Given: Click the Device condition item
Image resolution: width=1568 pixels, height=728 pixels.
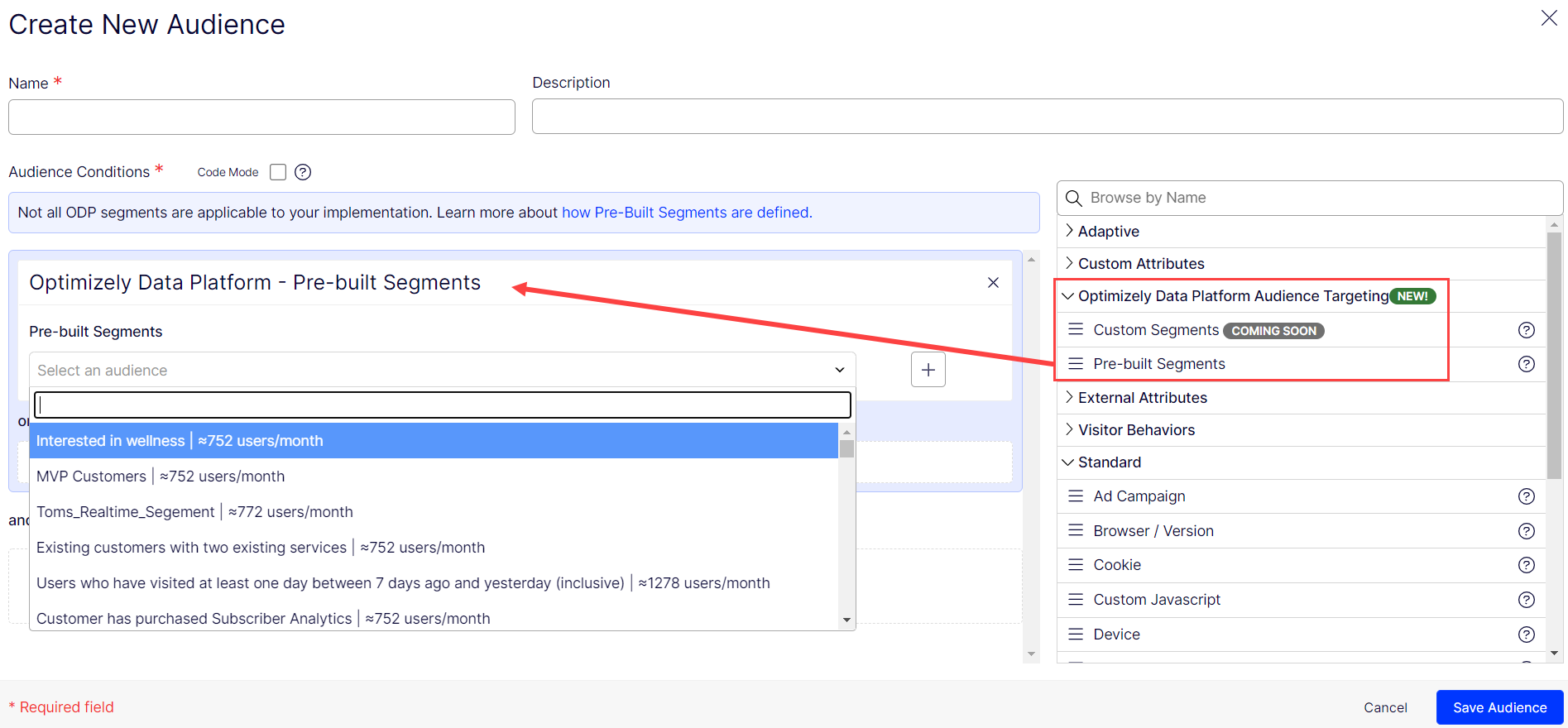Looking at the screenshot, I should click(x=1302, y=635).
